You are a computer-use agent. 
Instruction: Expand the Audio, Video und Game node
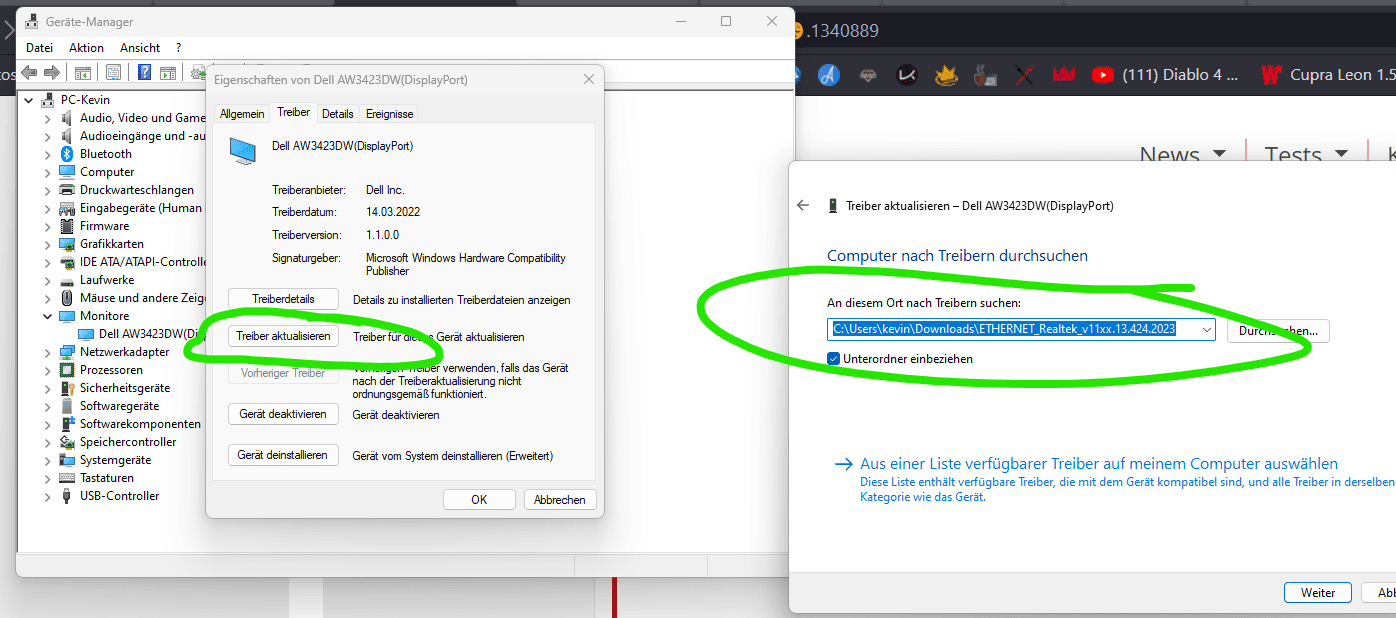point(47,118)
